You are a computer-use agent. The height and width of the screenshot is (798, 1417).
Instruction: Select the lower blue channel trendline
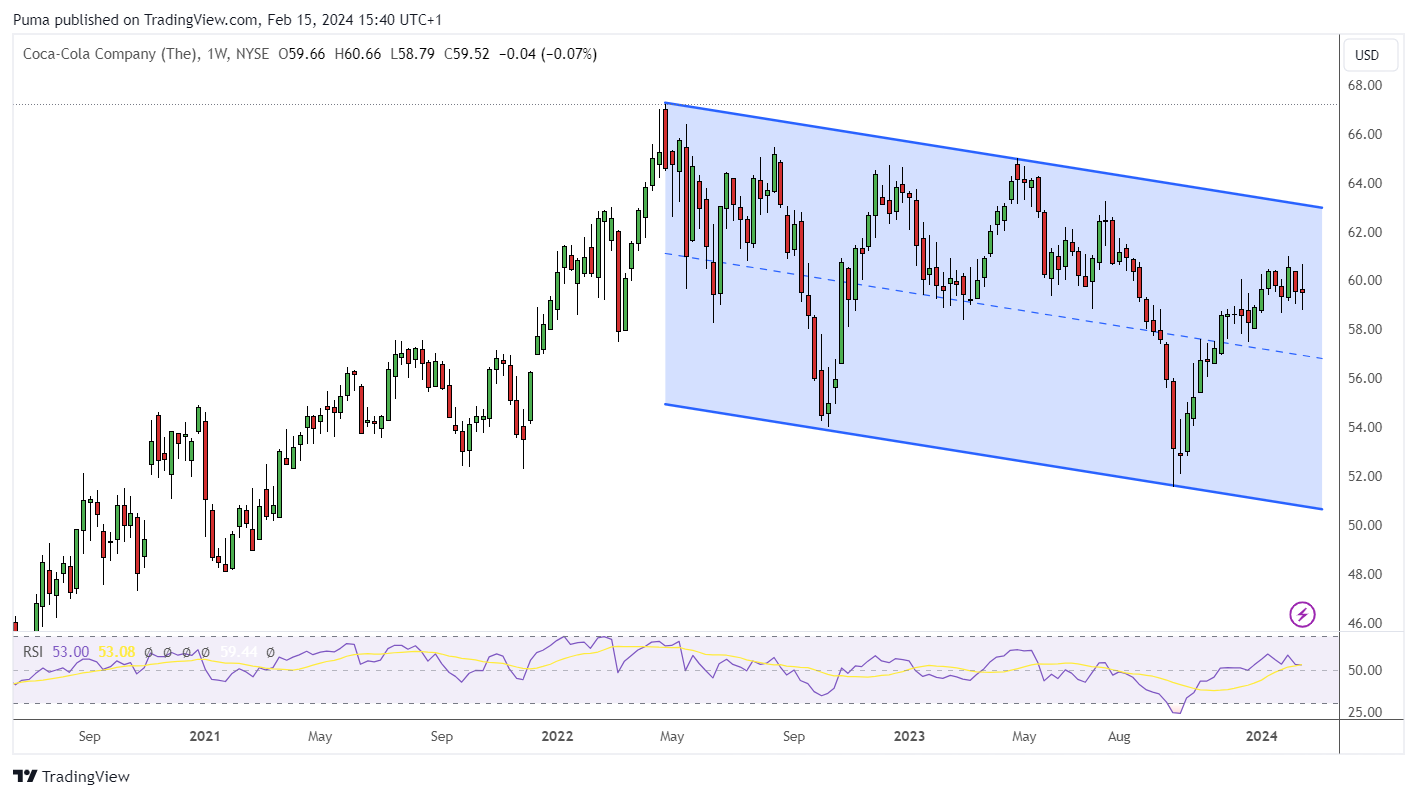[x=993, y=457]
